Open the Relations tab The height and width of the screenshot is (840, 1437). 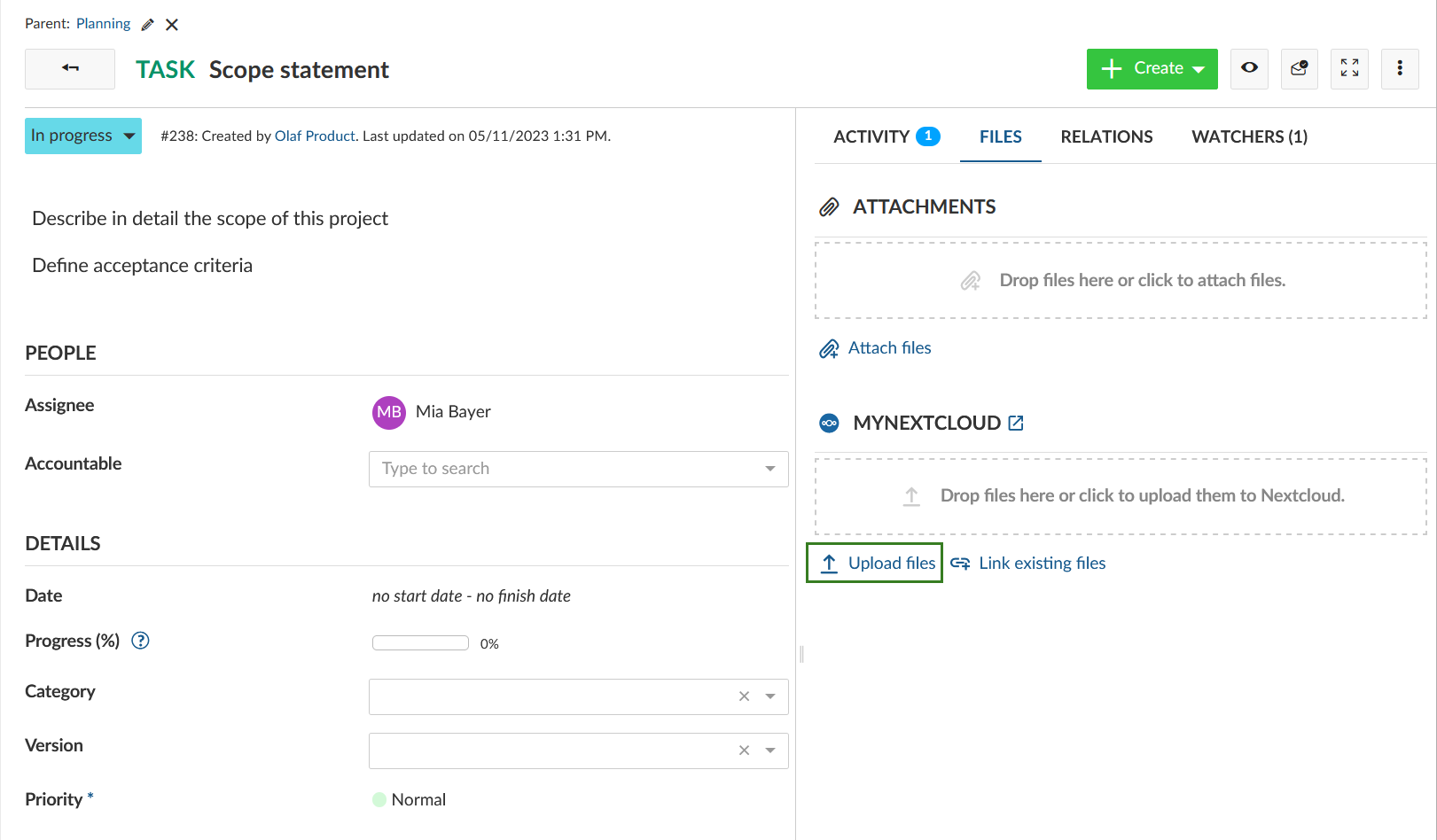pyautogui.click(x=1106, y=136)
